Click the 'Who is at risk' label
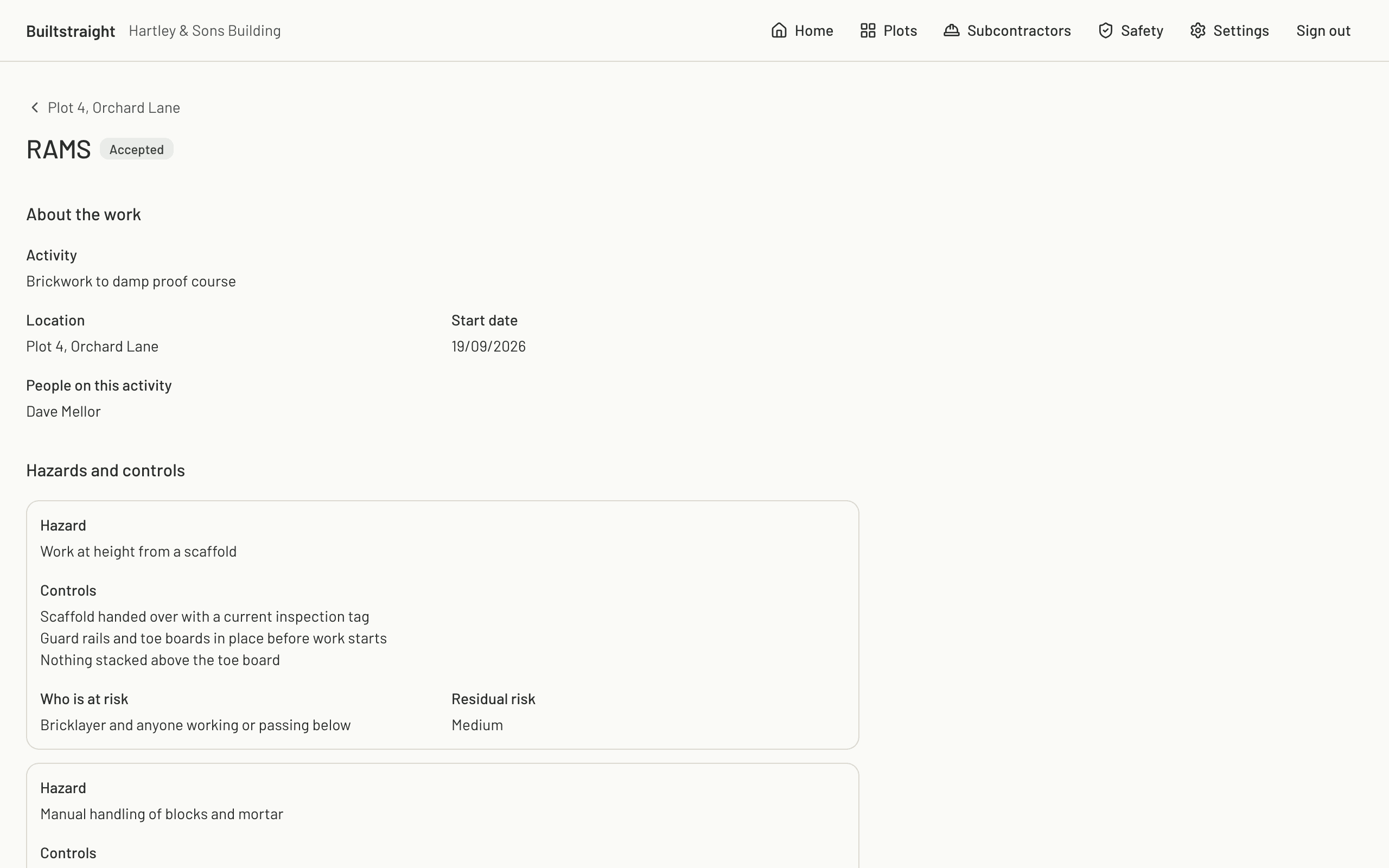Viewport: 1389px width, 868px height. [x=85, y=699]
